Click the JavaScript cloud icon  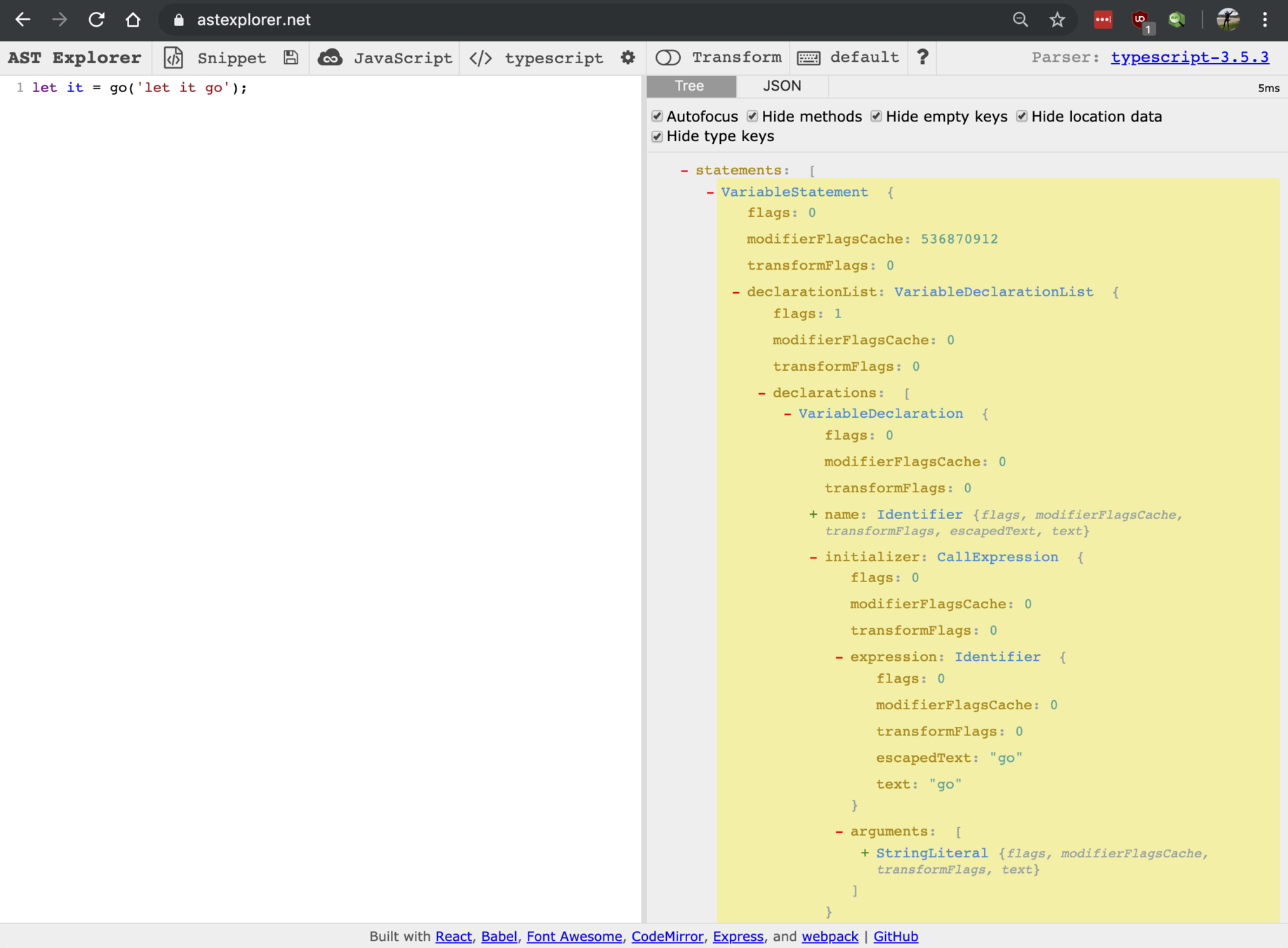[330, 58]
